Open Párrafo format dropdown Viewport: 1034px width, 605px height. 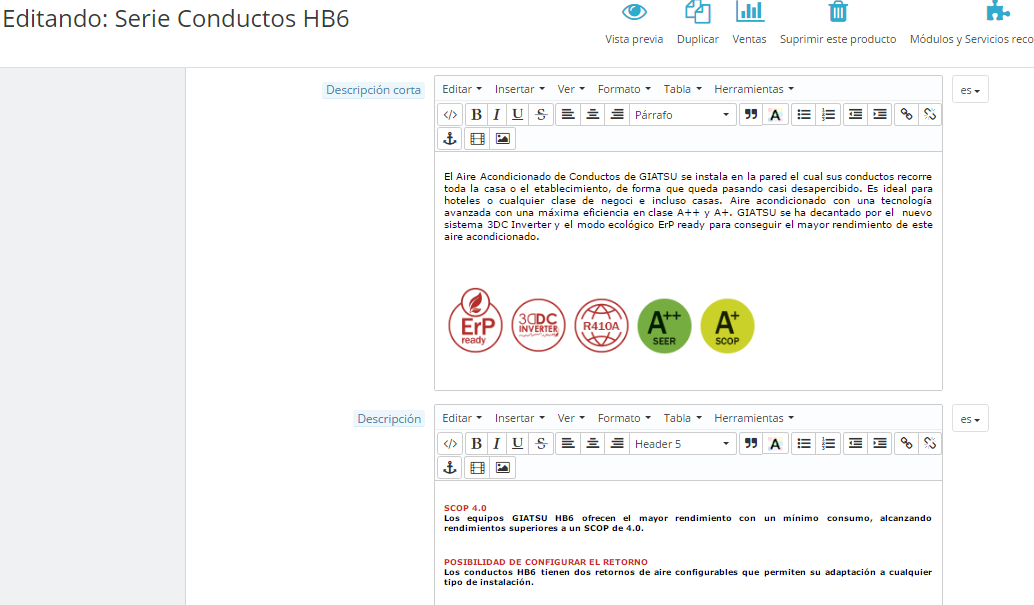click(683, 115)
